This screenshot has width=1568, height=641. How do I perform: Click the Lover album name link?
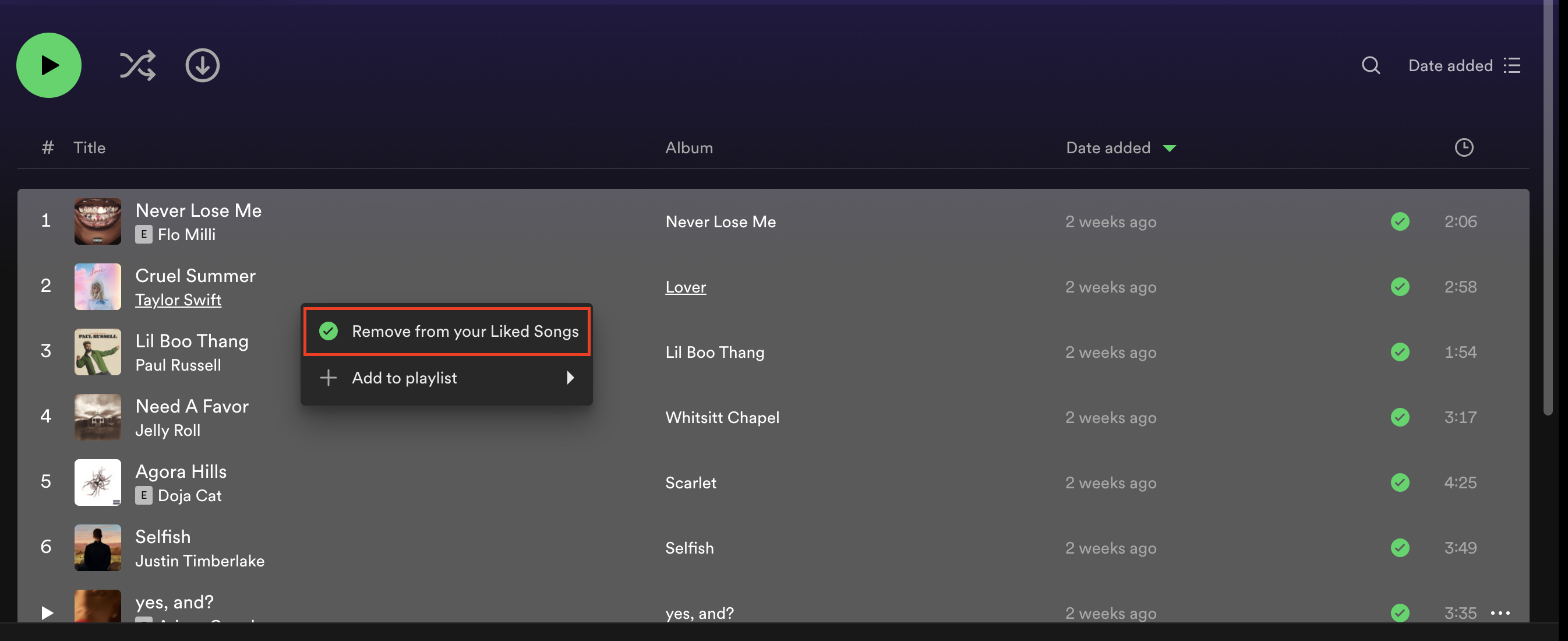685,286
